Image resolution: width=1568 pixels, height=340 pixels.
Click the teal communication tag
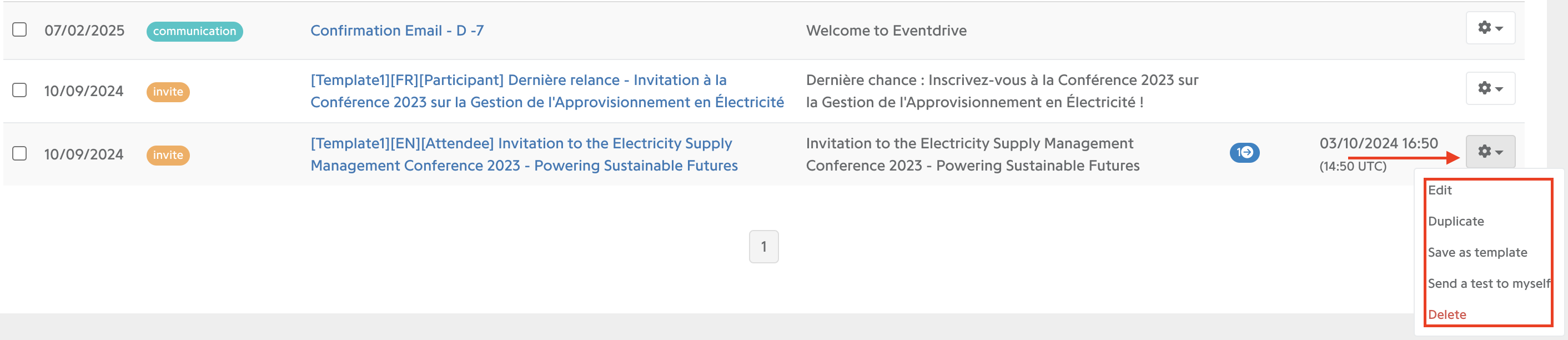tap(194, 31)
